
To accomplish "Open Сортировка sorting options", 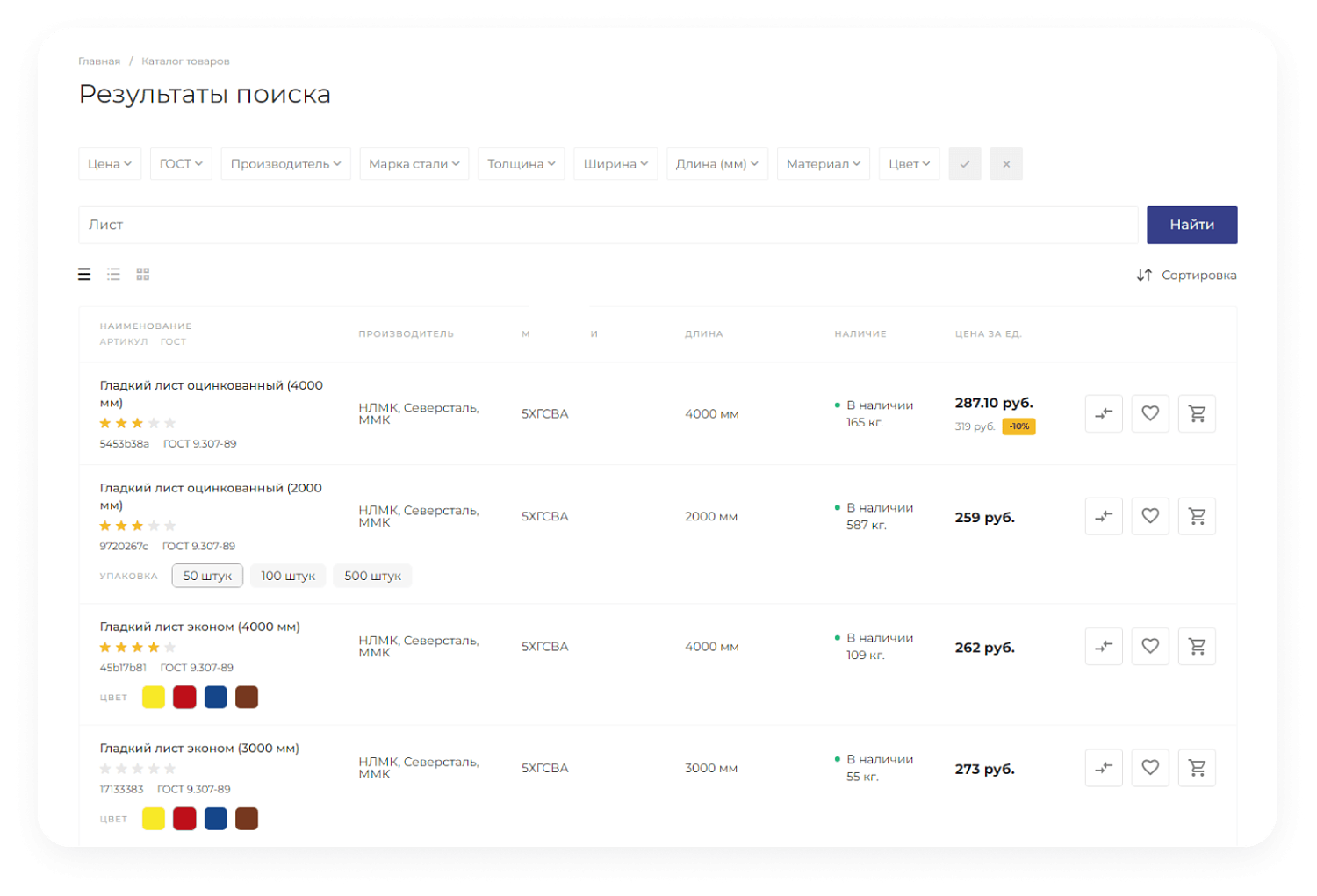I will click(x=1187, y=276).
